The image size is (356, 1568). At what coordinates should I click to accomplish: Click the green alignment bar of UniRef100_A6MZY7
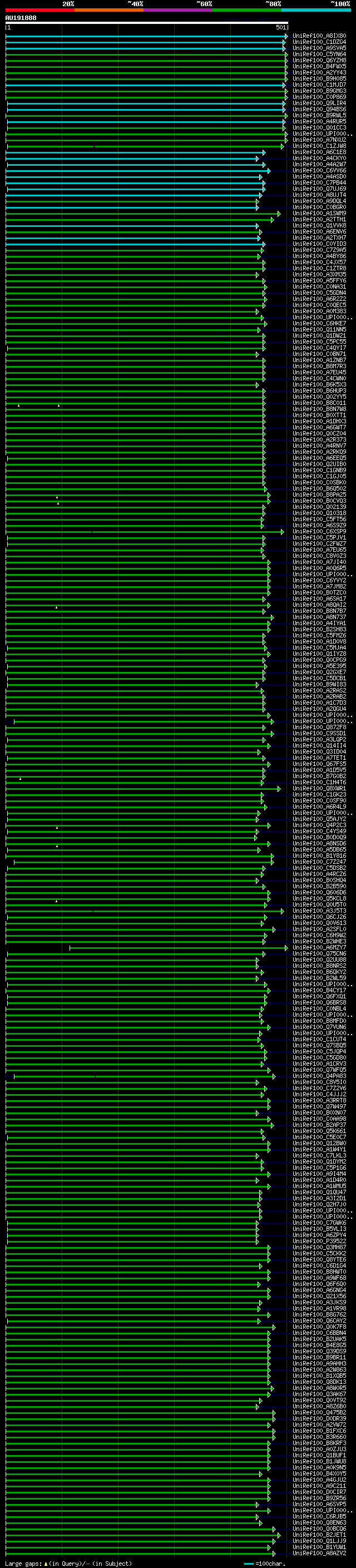coord(179,947)
